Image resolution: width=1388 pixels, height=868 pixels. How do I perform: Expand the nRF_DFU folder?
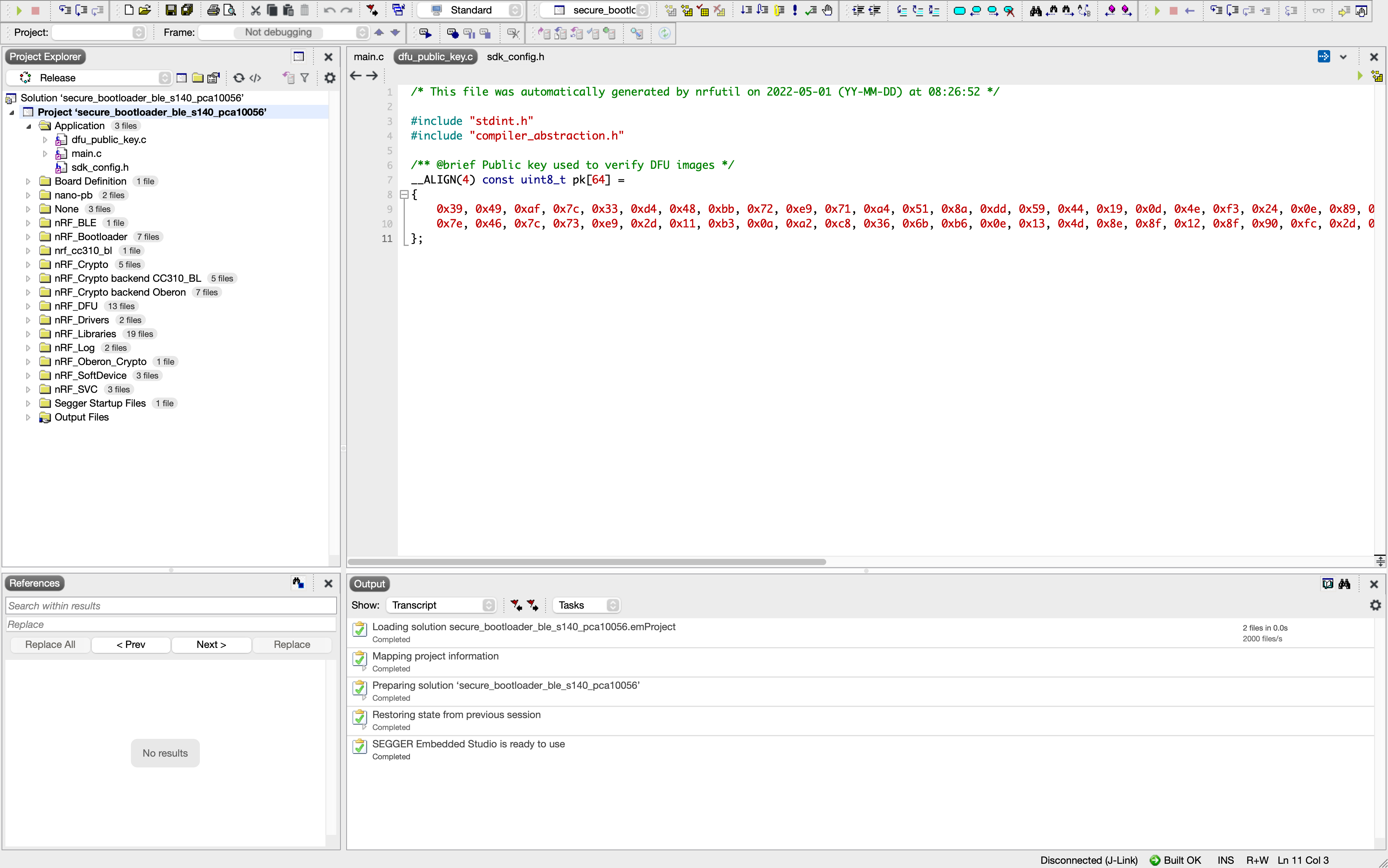27,305
